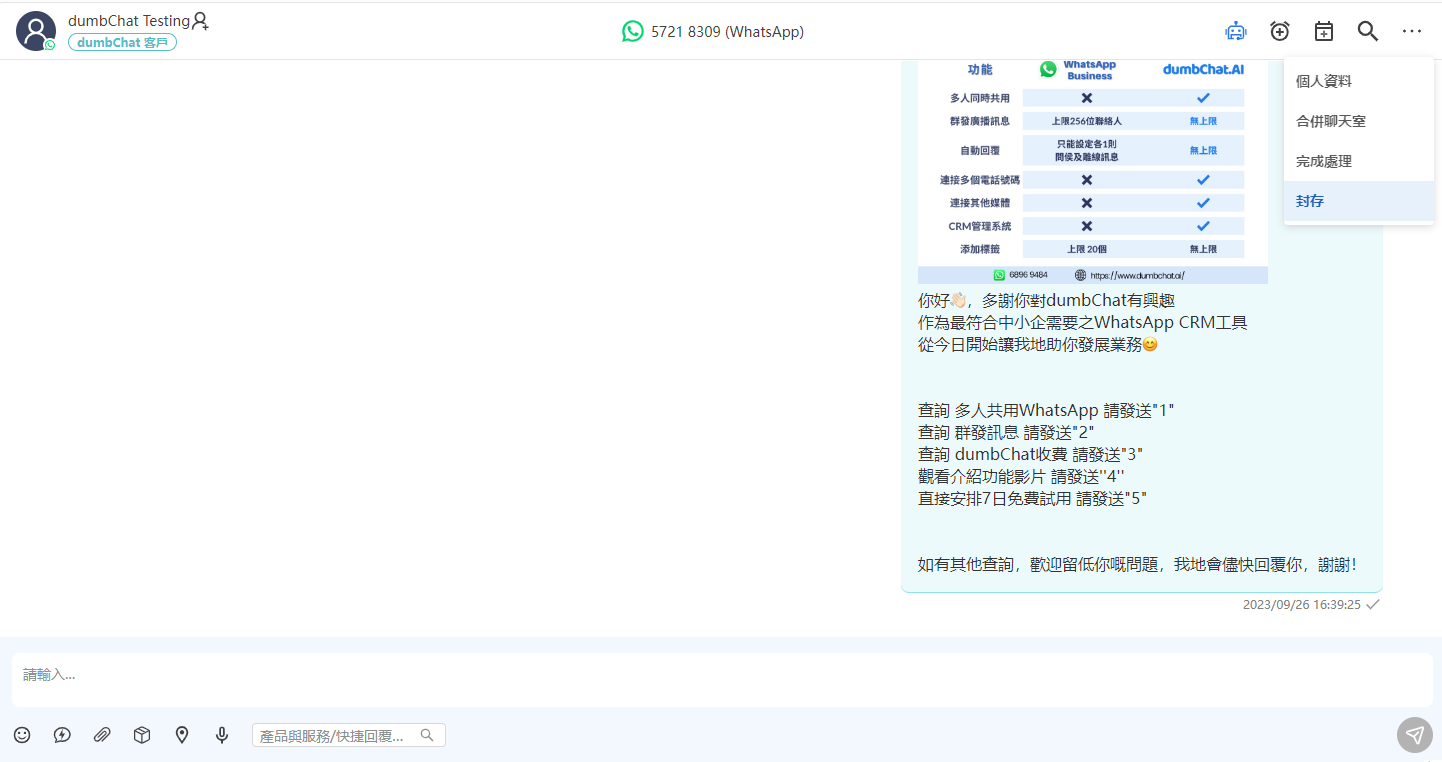Open quick reply lightning bubble icon
The height and width of the screenshot is (762, 1442).
(62, 735)
